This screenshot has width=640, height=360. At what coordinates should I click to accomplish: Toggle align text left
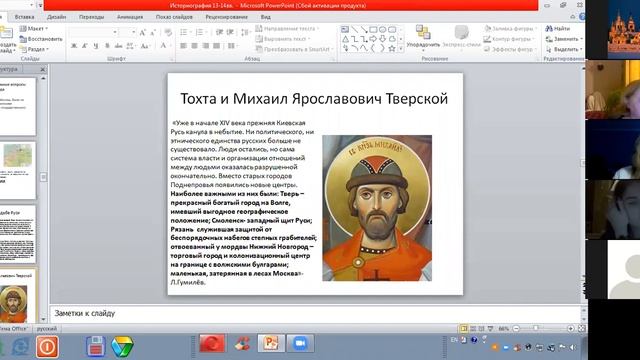(x=184, y=46)
